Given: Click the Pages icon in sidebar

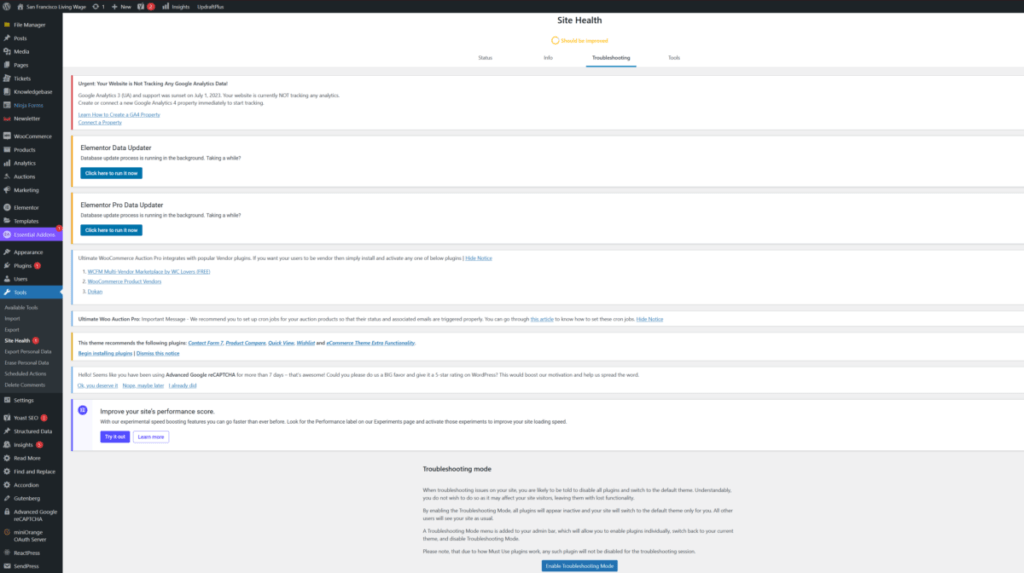Looking at the screenshot, I should (7, 65).
